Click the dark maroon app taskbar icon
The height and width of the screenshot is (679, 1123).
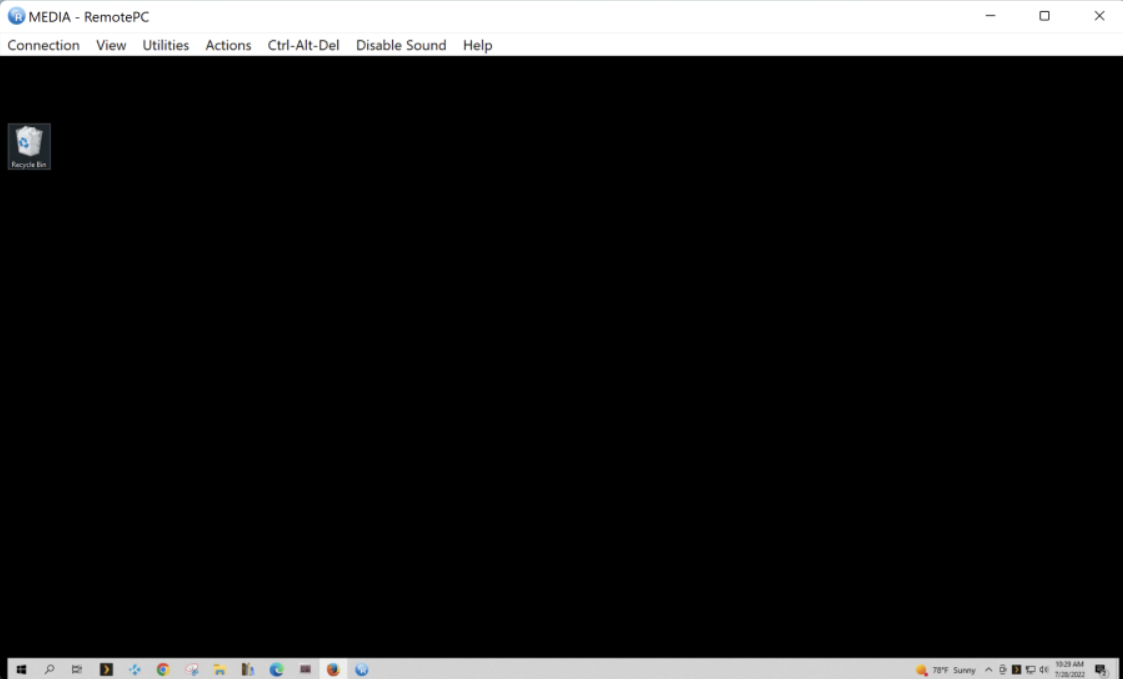[x=305, y=670]
